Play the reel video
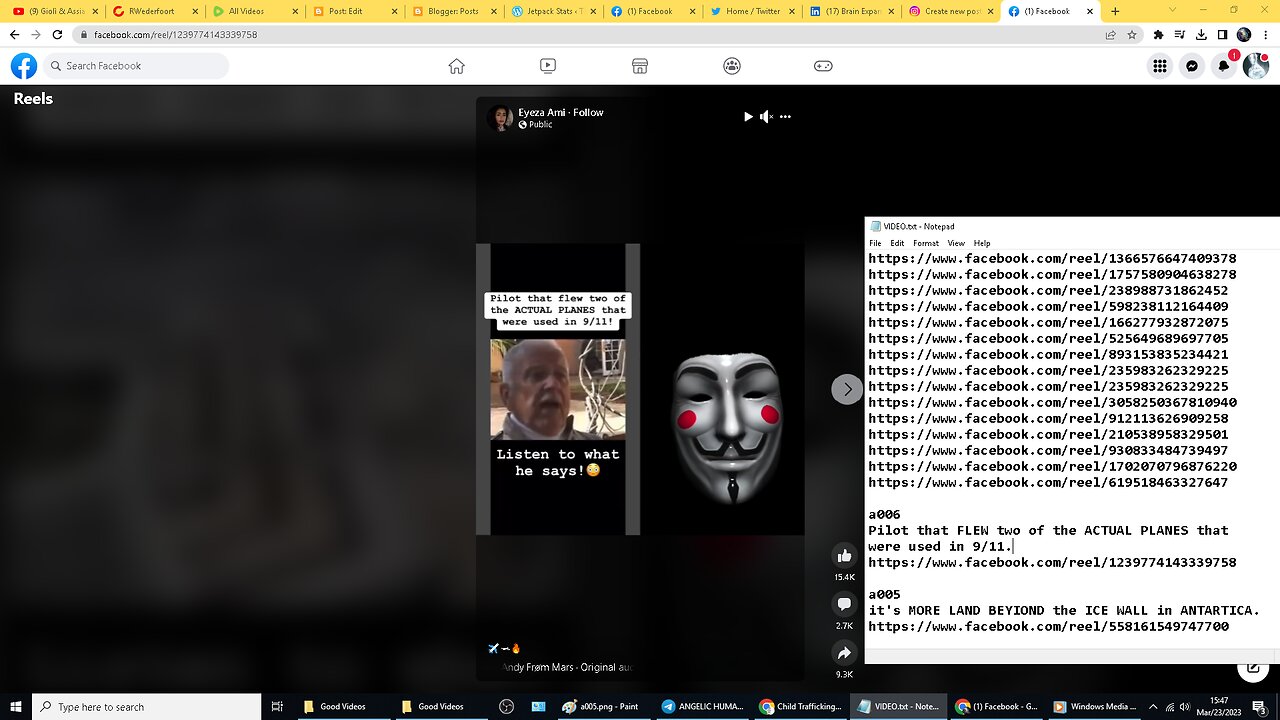 (x=748, y=117)
